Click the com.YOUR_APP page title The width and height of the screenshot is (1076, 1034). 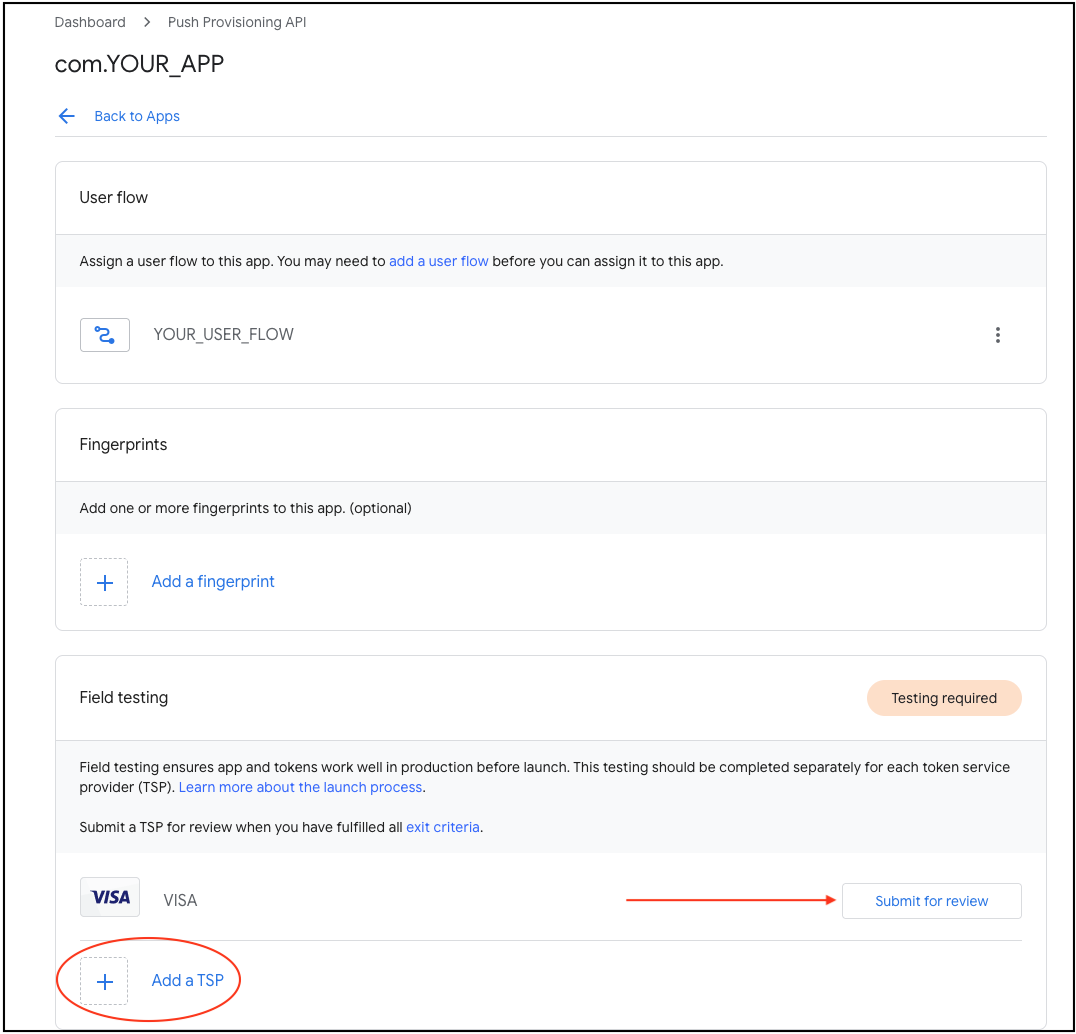tap(139, 64)
